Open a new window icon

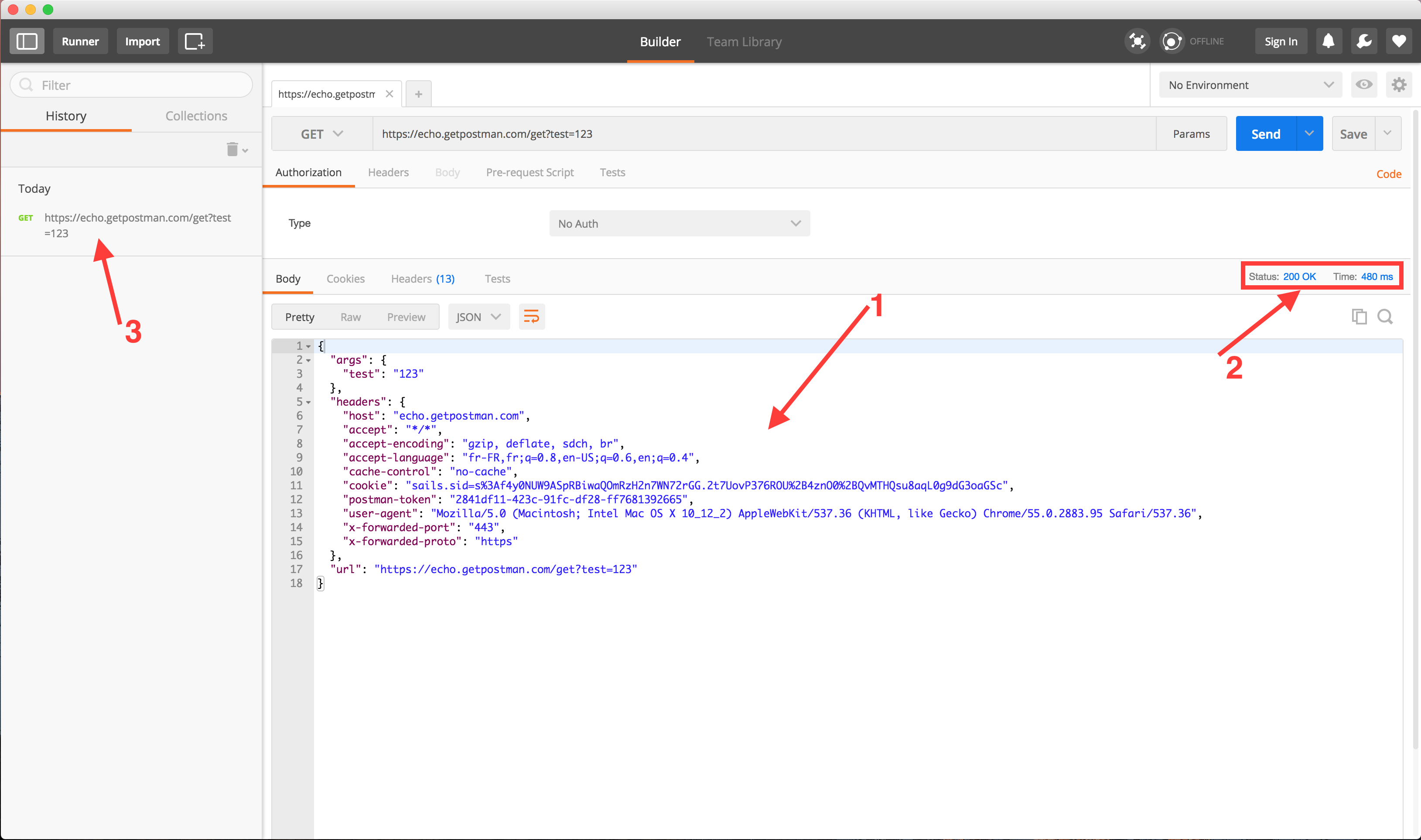[x=195, y=41]
